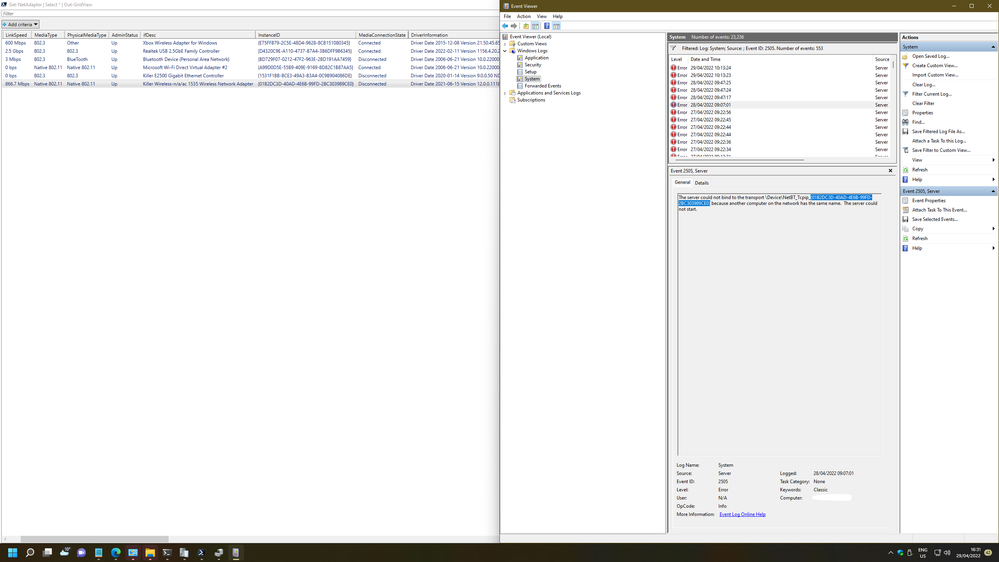The height and width of the screenshot is (562, 999).
Task: Click Save Filter to Custom View icon
Action: point(905,150)
